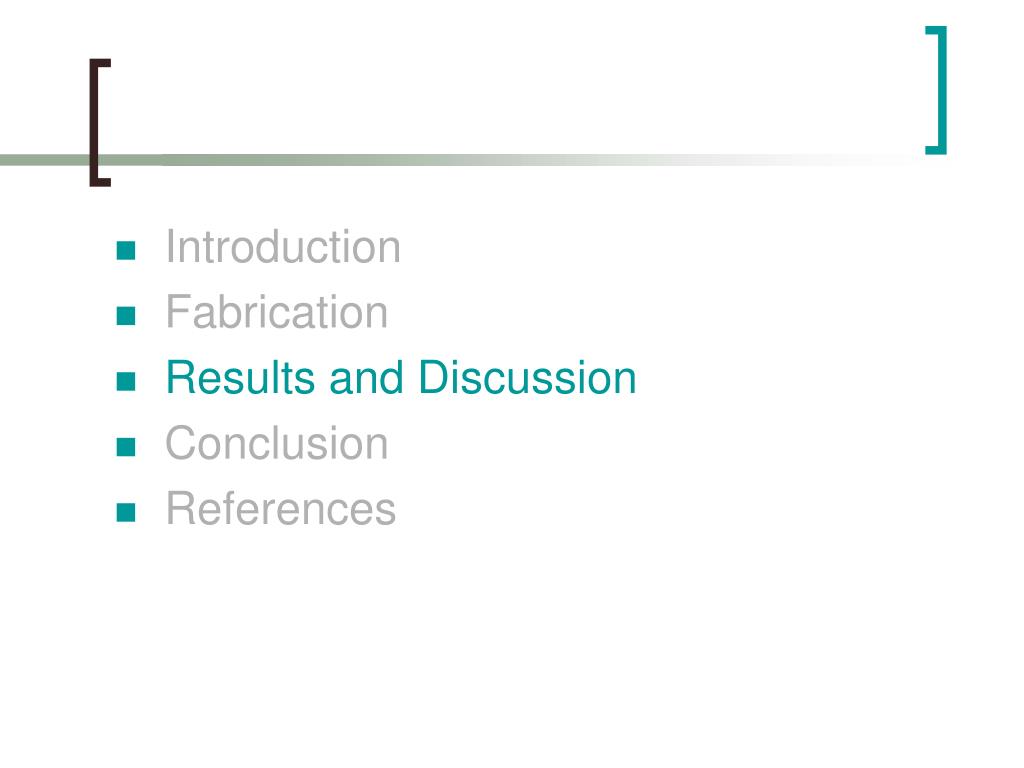Image resolution: width=1024 pixels, height=768 pixels.
Task: Click the word "and" in the highlighted line
Action: pos(366,377)
